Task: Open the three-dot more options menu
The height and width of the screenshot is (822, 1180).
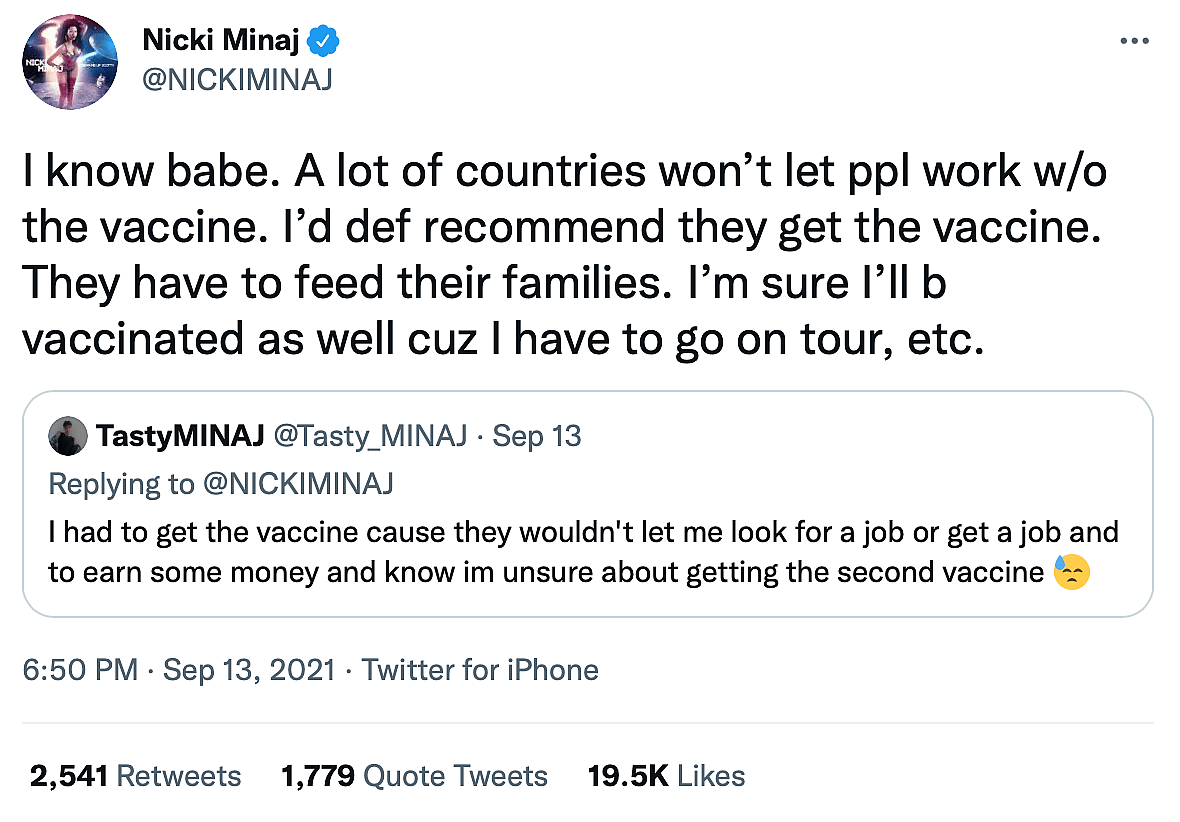Action: 1135,41
